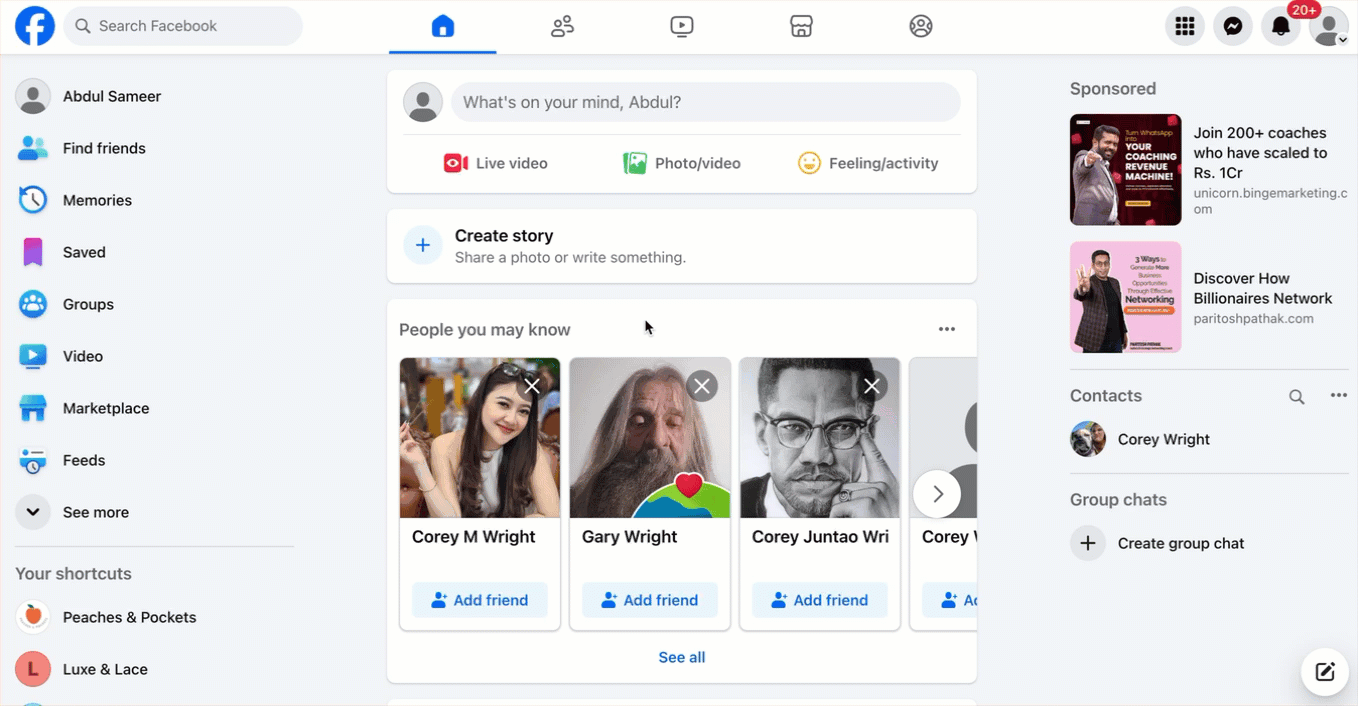The width and height of the screenshot is (1358, 706).
Task: Start a new message with compose icon
Action: click(1325, 672)
